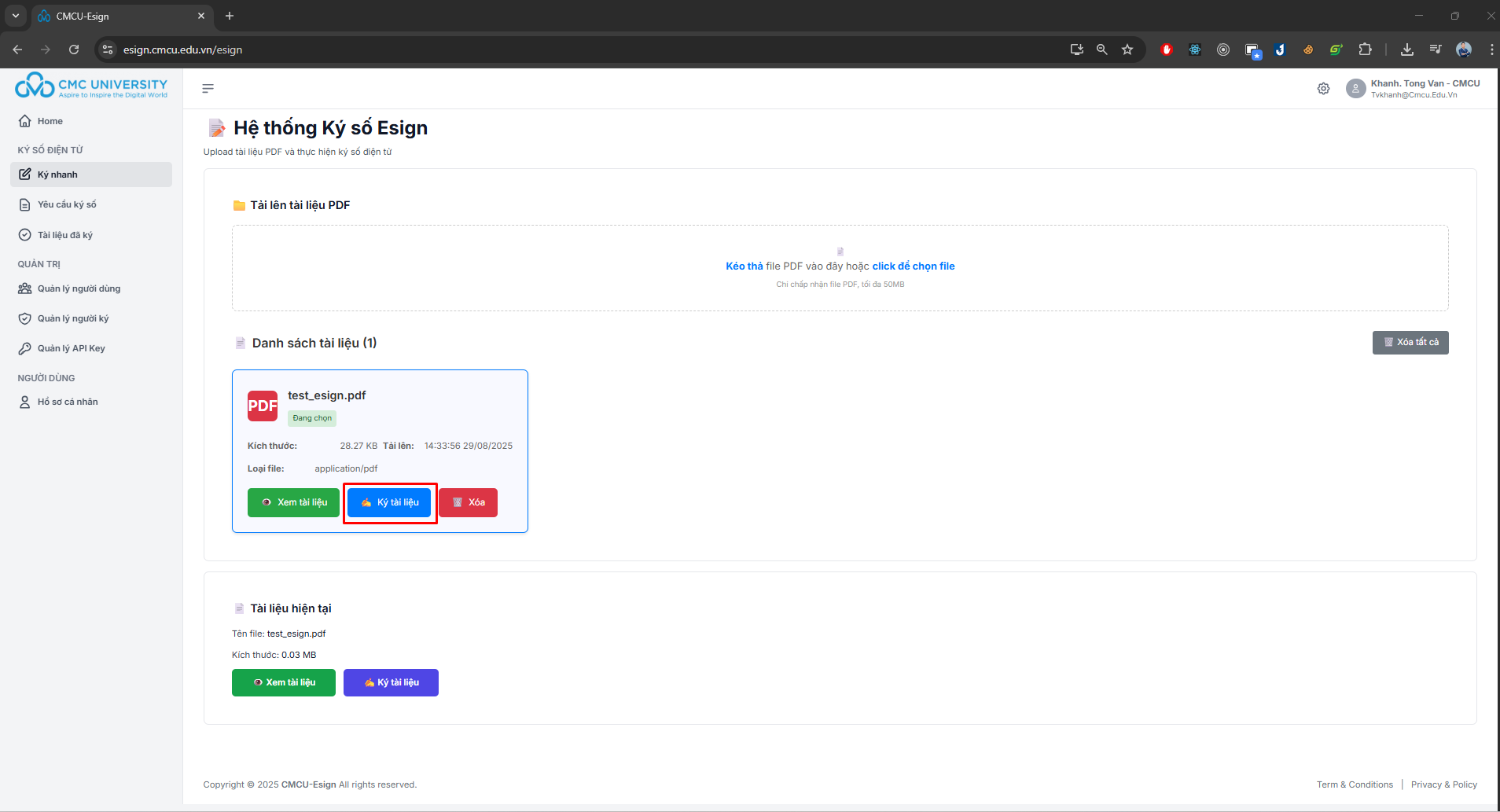Image resolution: width=1500 pixels, height=812 pixels.
Task: Open Privacy & Policy footer link
Action: (1443, 784)
